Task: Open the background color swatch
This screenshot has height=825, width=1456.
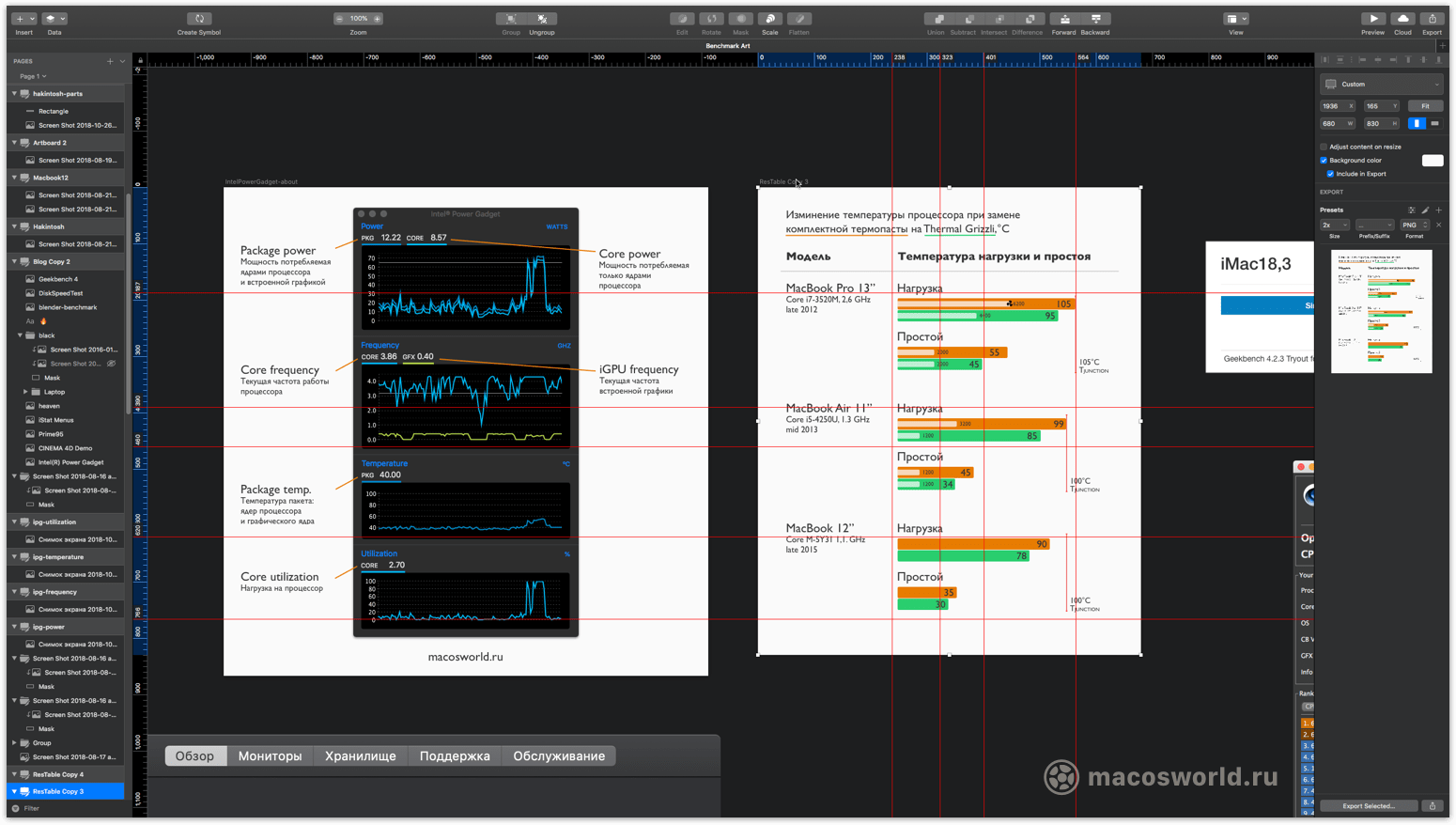Action: click(x=1433, y=161)
